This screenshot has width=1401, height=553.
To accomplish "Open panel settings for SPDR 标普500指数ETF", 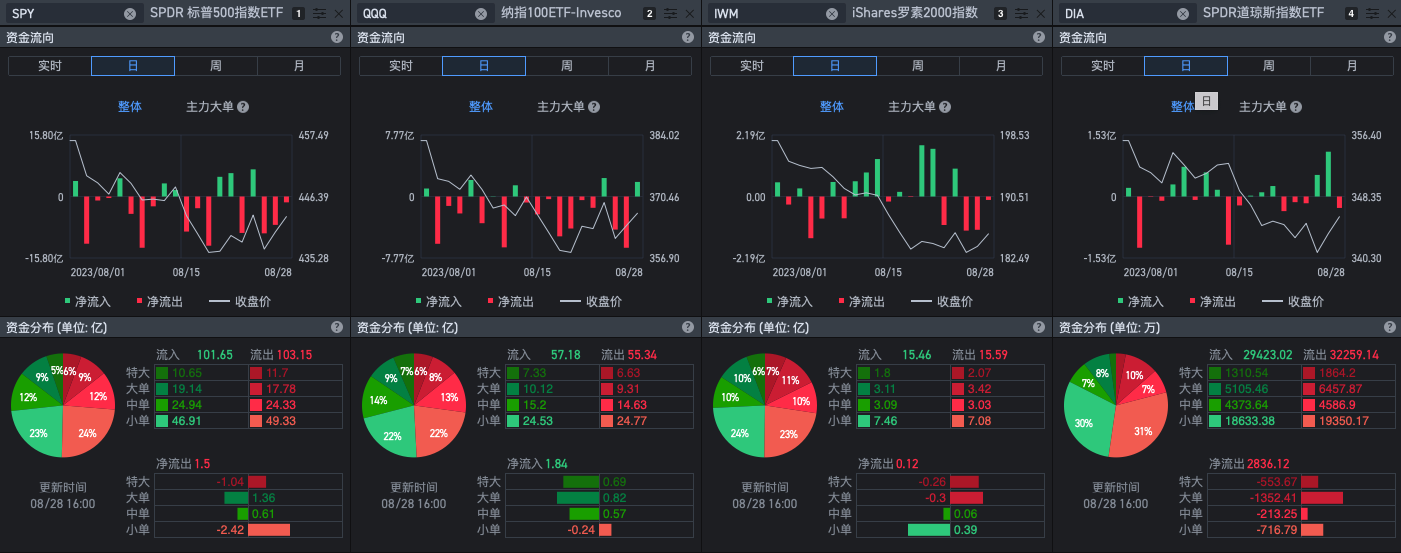I will coord(320,14).
